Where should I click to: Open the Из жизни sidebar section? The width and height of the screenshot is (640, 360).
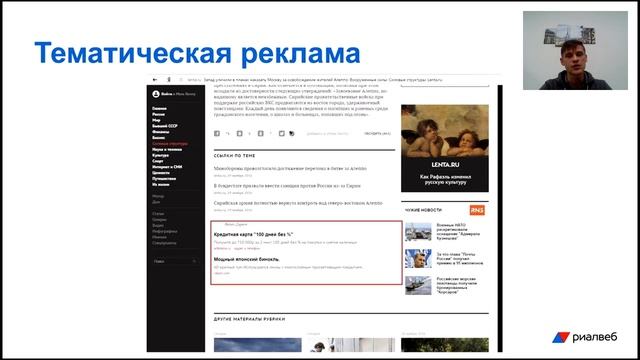click(x=160, y=184)
